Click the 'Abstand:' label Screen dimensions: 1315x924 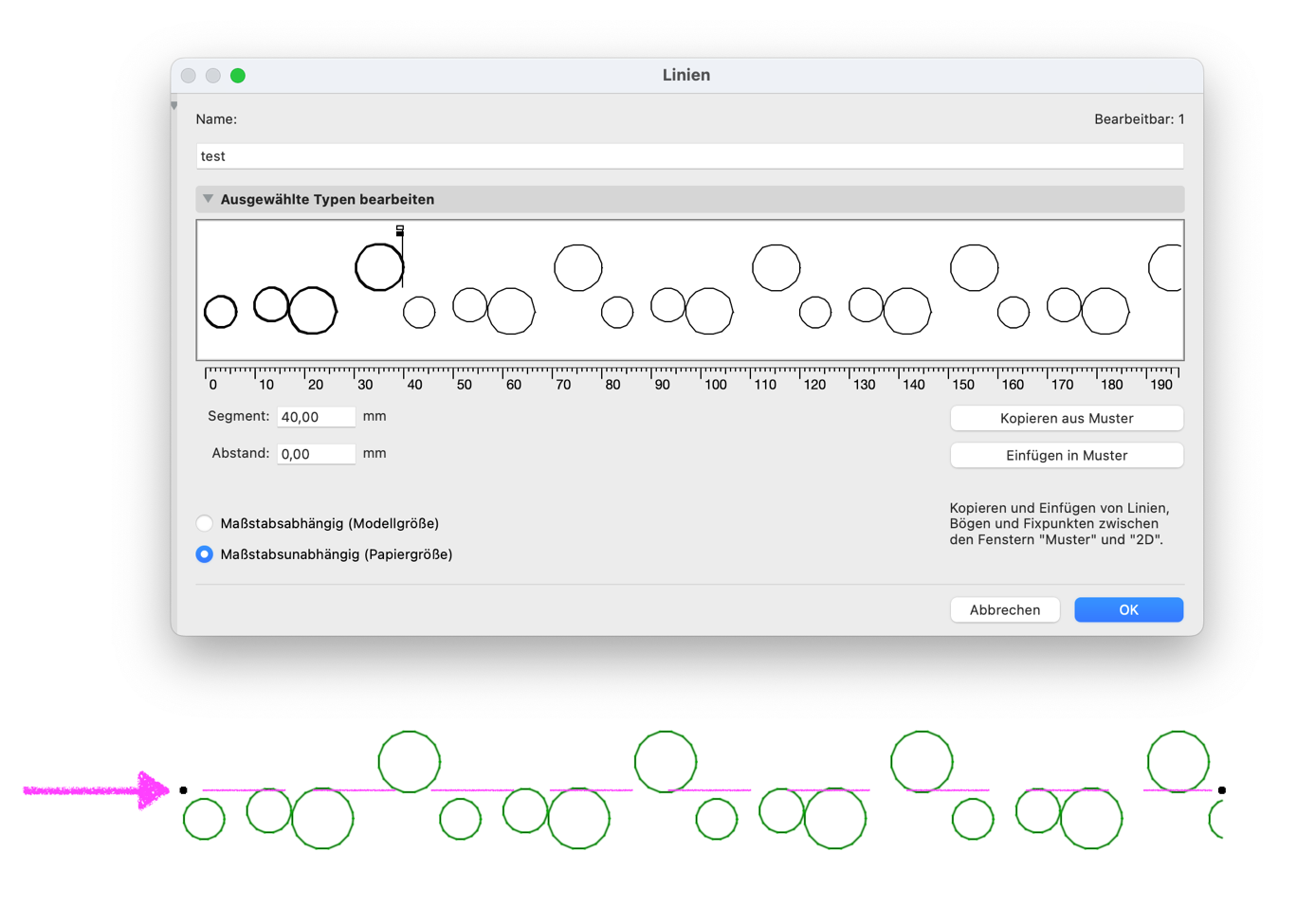[x=241, y=453]
